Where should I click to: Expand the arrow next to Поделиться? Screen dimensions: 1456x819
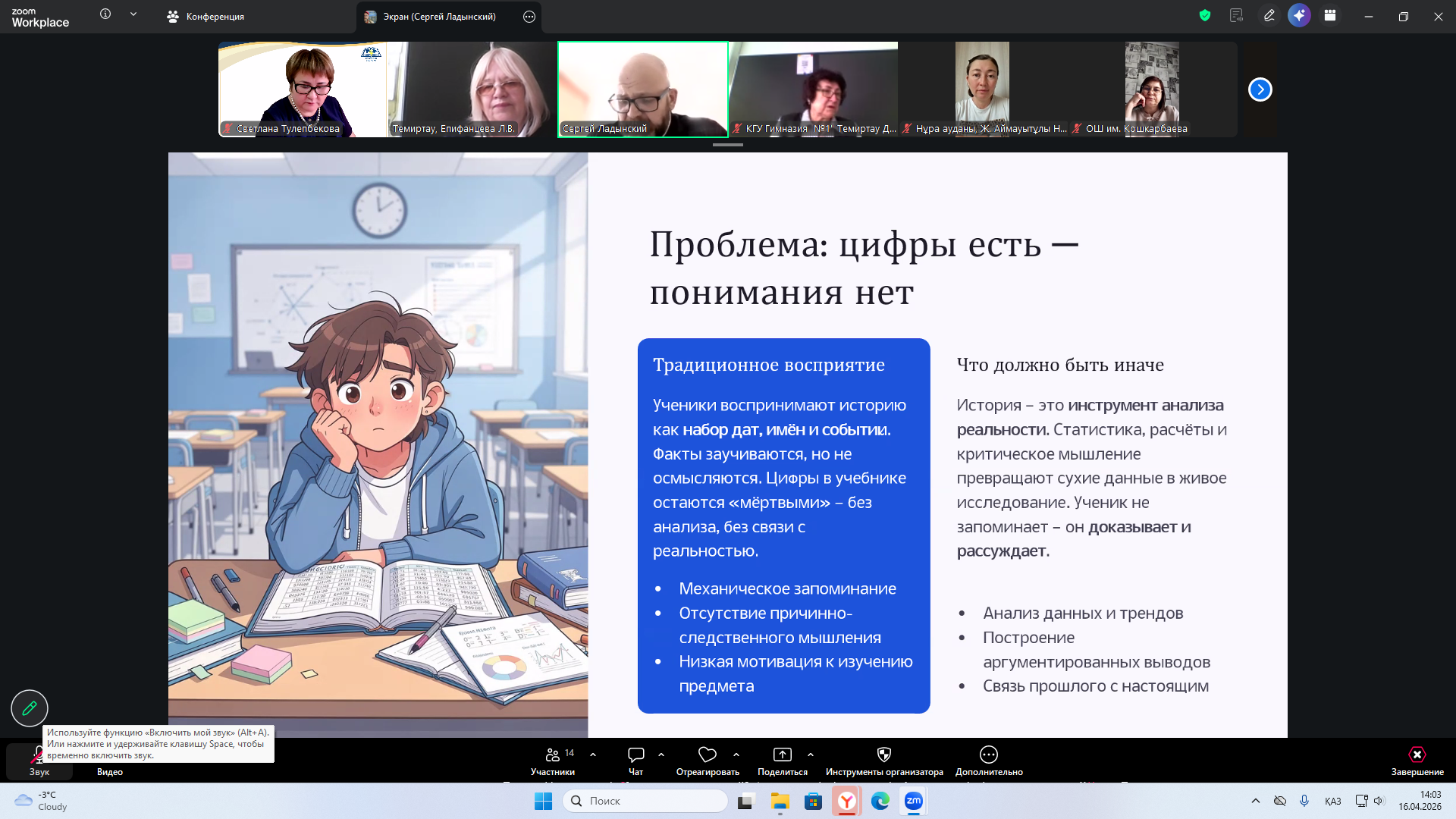click(811, 755)
